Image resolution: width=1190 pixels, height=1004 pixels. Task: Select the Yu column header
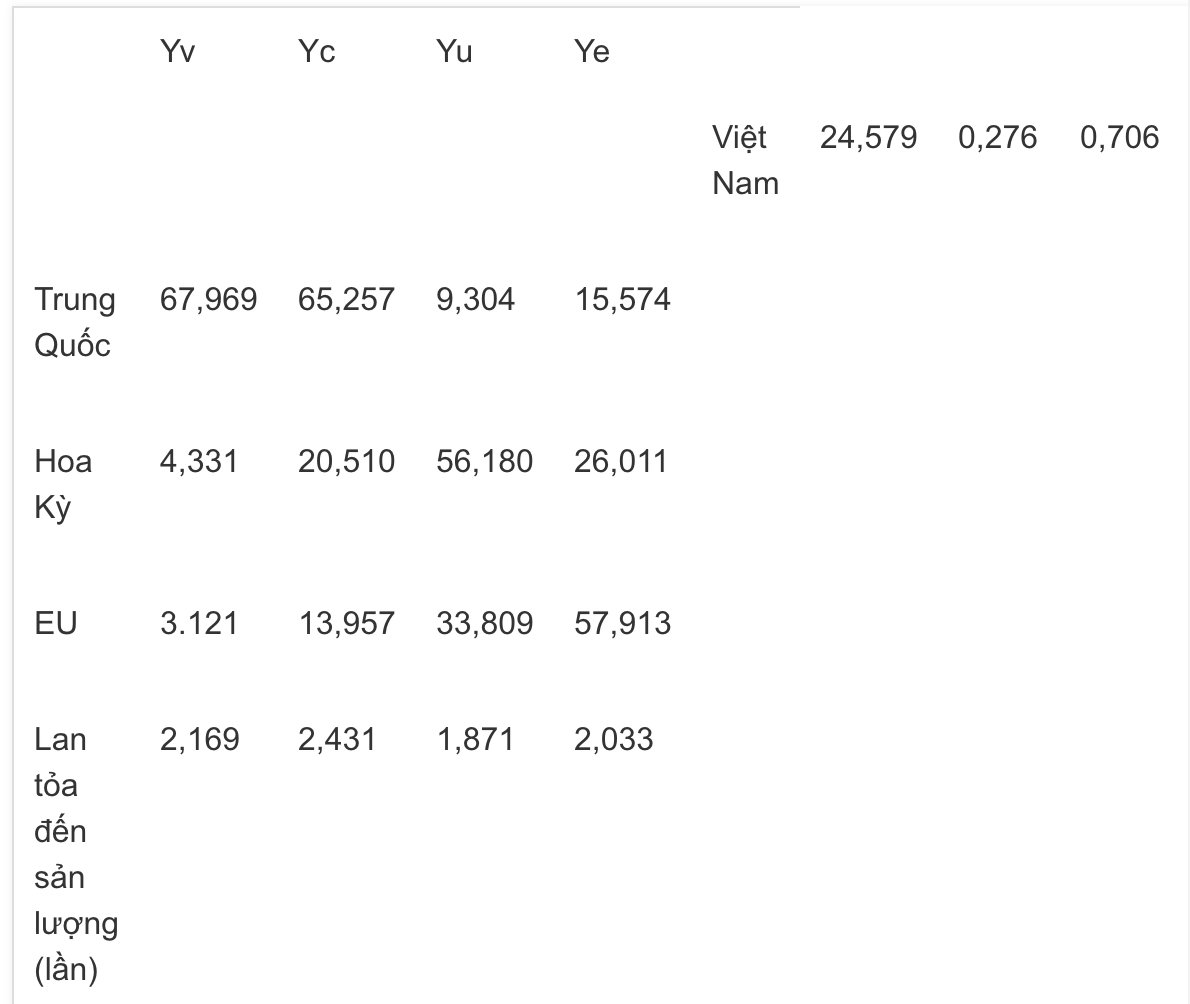454,52
